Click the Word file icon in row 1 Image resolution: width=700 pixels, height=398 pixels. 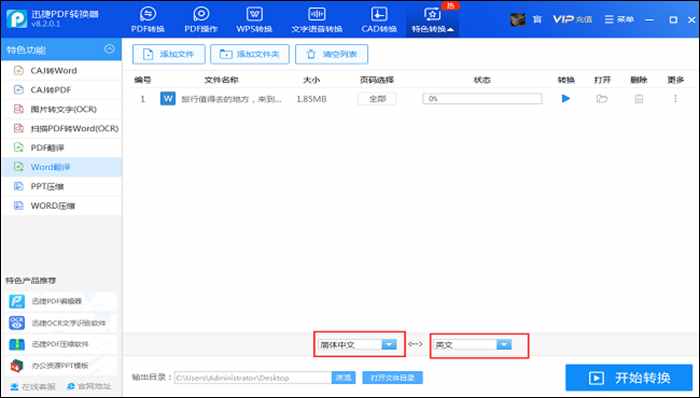[x=168, y=99]
